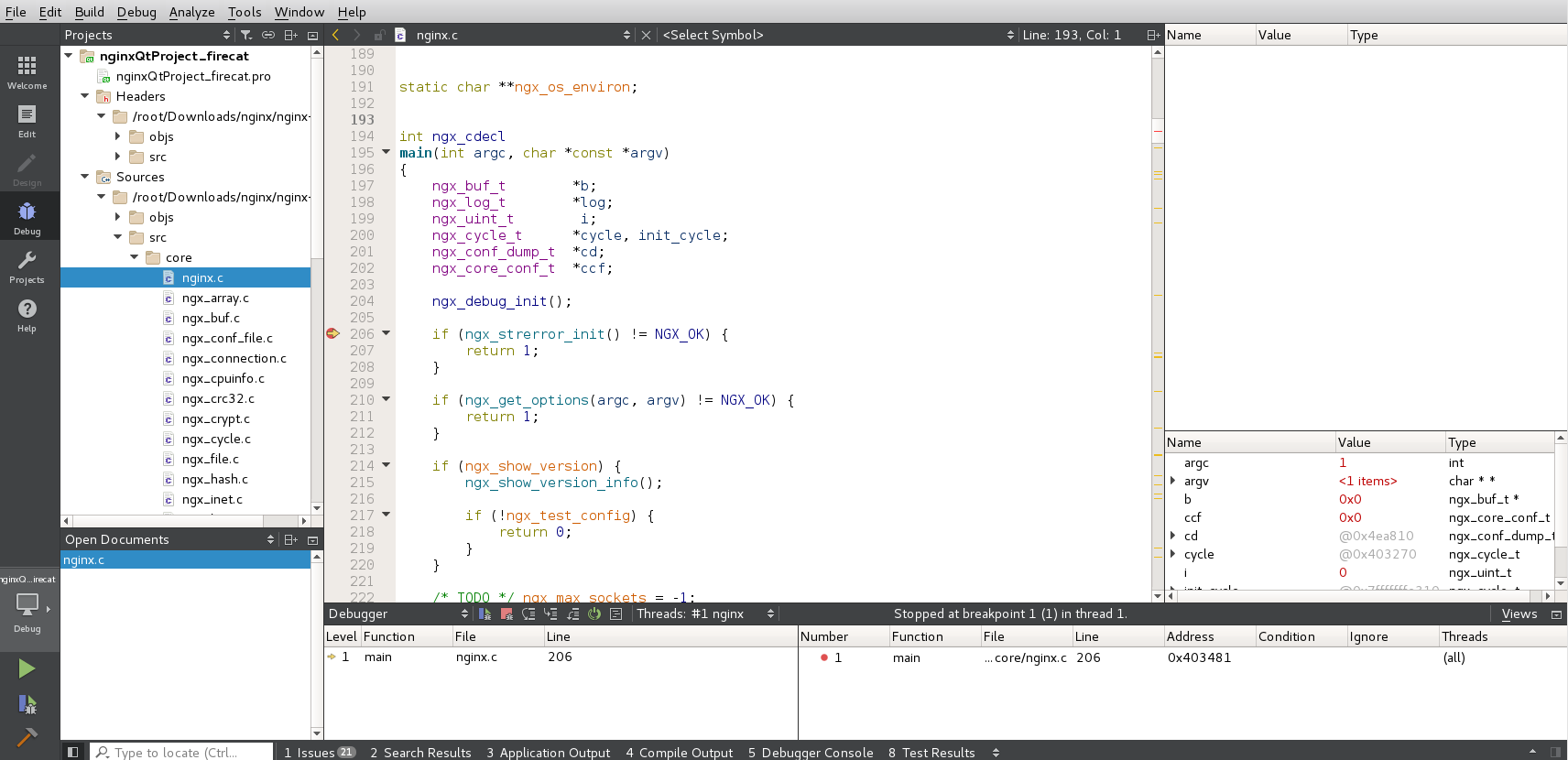The height and width of the screenshot is (760, 1568).
Task: Stop the debugger with the red icon
Action: coord(506,613)
